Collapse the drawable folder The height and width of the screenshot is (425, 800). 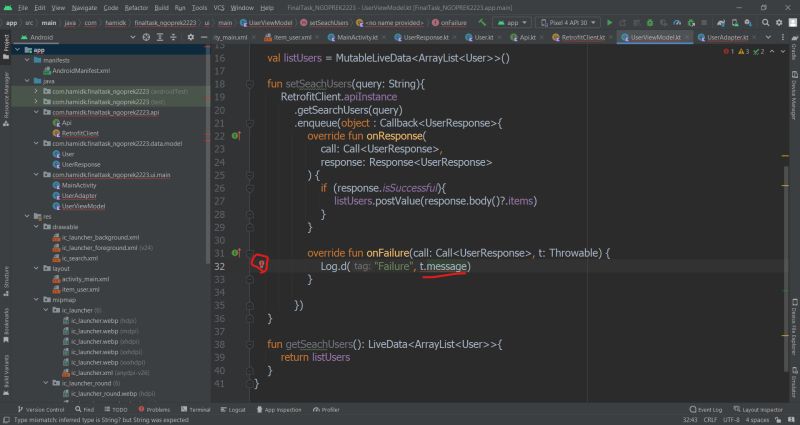pyautogui.click(x=36, y=227)
